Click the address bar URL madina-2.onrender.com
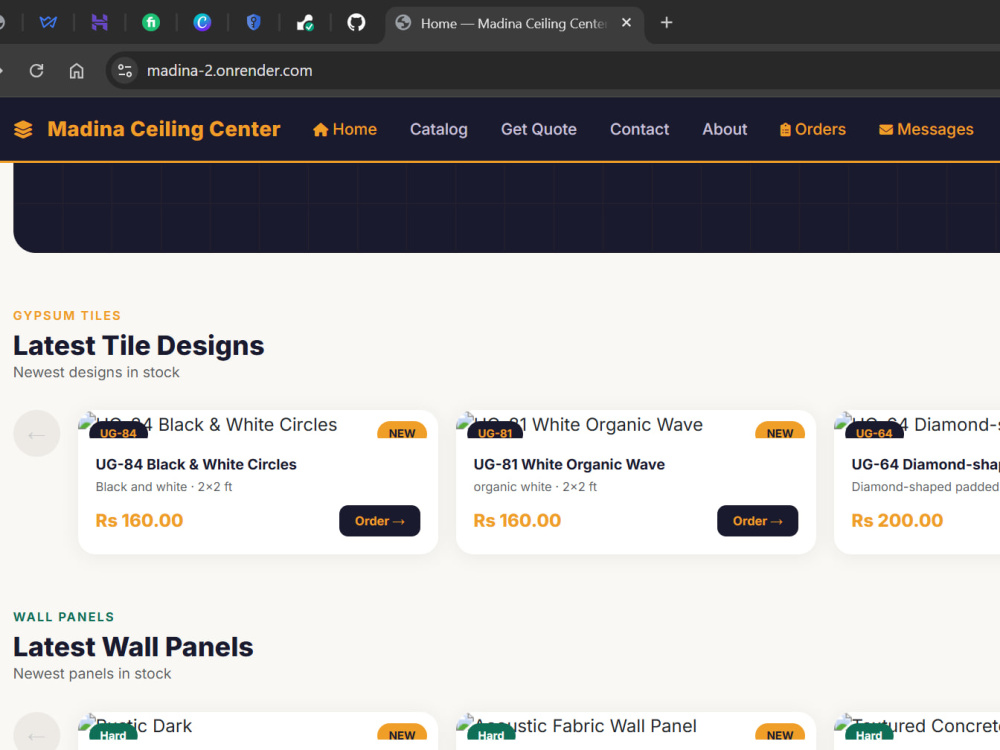 pyautogui.click(x=230, y=70)
